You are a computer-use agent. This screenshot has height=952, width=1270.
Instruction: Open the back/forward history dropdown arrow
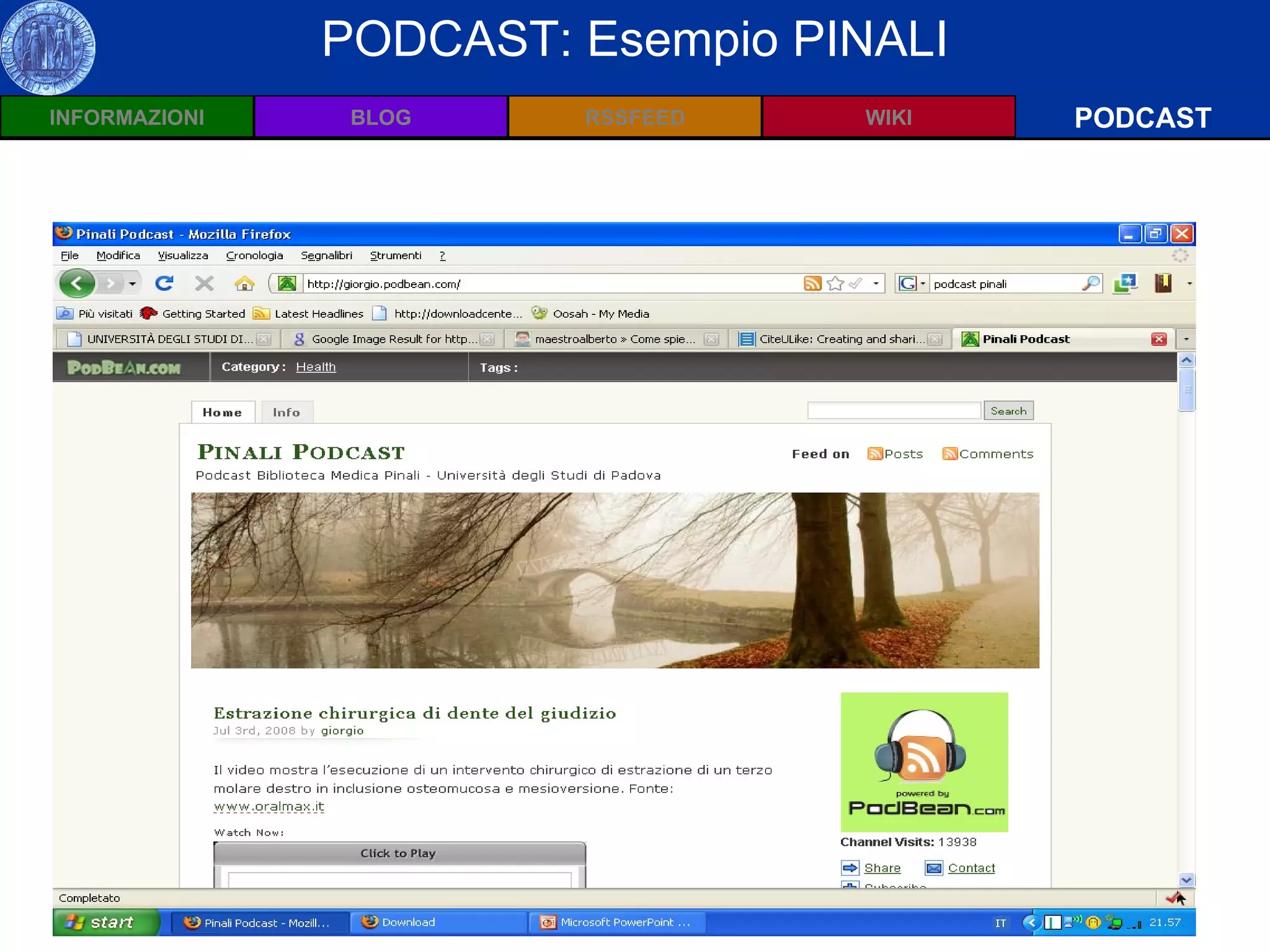click(132, 284)
